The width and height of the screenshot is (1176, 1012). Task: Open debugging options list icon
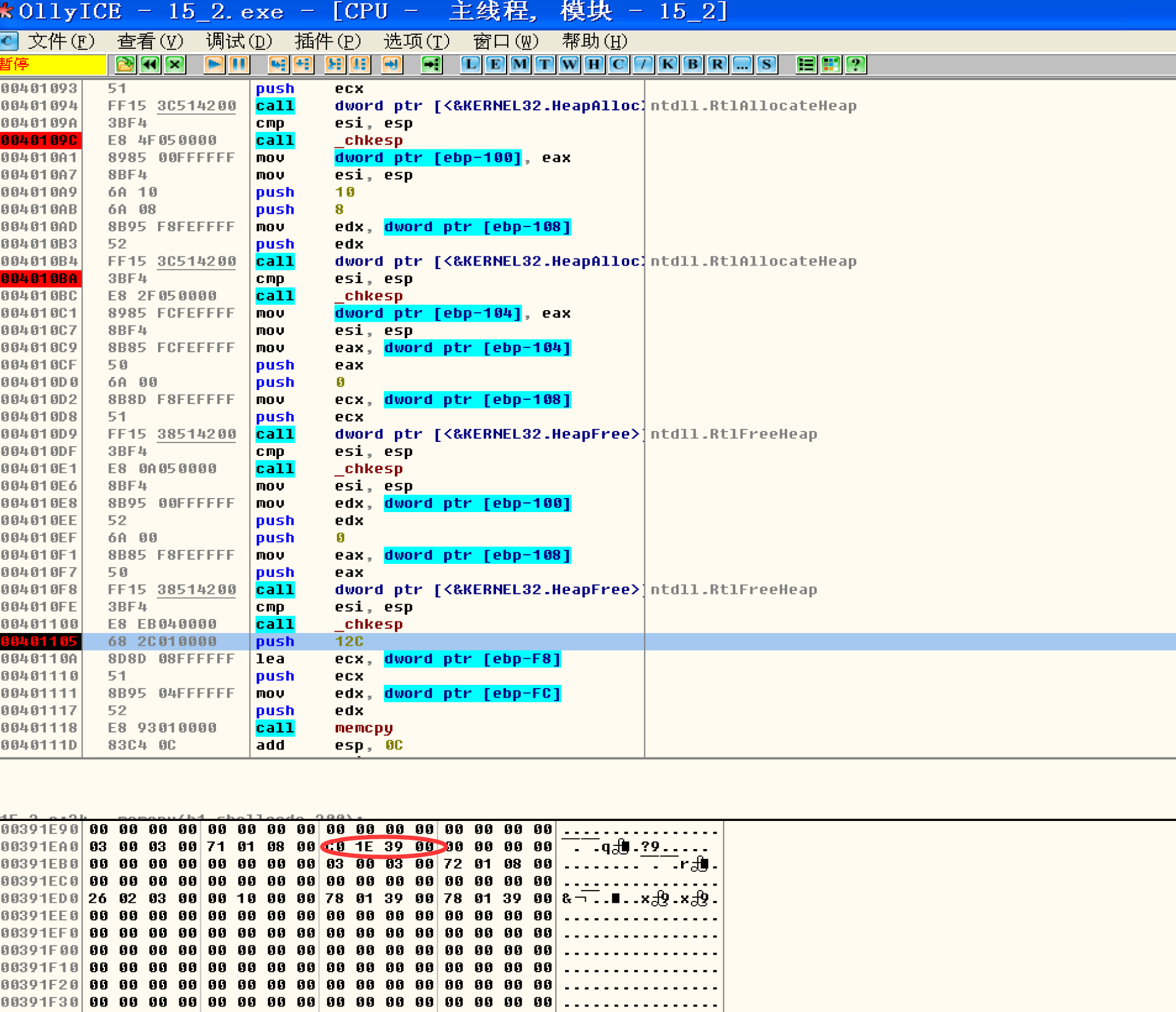[806, 65]
